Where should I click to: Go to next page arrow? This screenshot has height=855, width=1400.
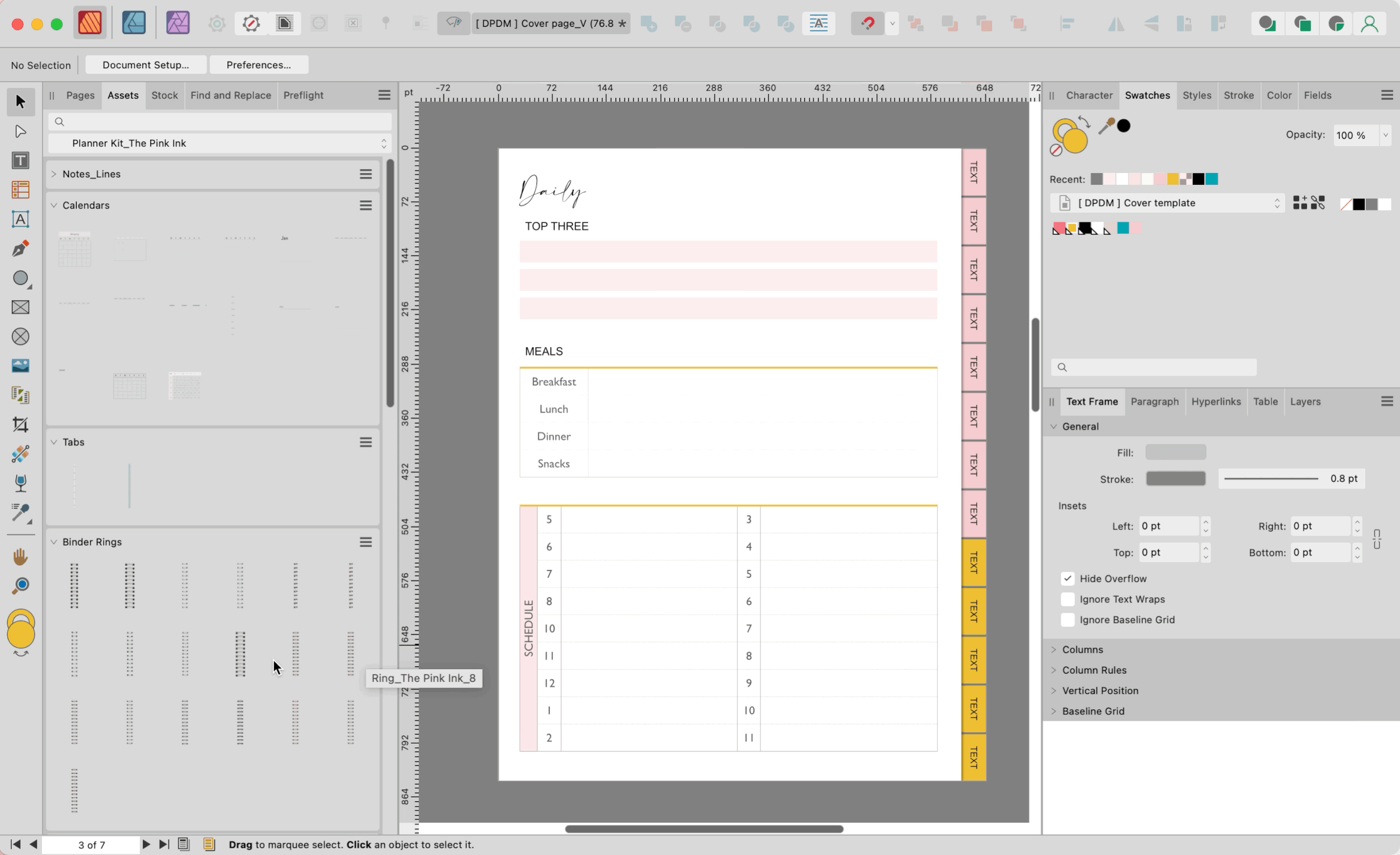click(x=146, y=844)
